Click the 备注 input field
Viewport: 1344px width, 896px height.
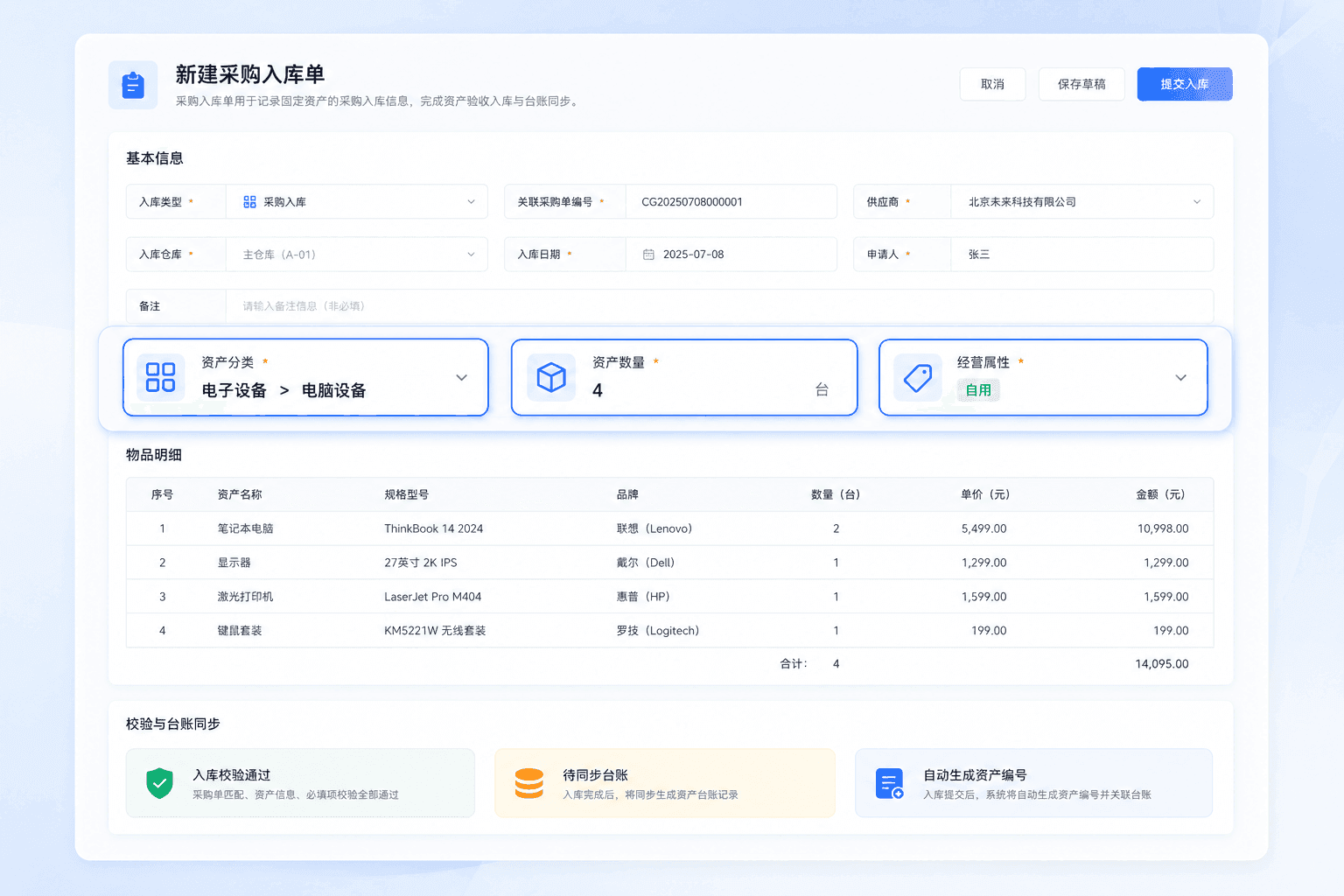719,306
